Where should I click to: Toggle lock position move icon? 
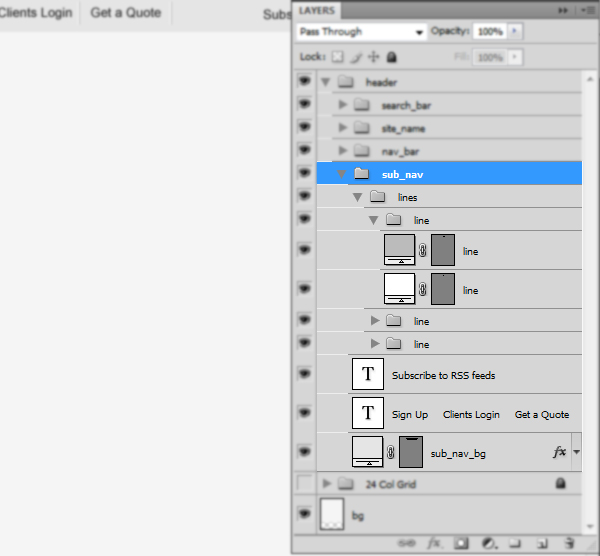click(373, 57)
